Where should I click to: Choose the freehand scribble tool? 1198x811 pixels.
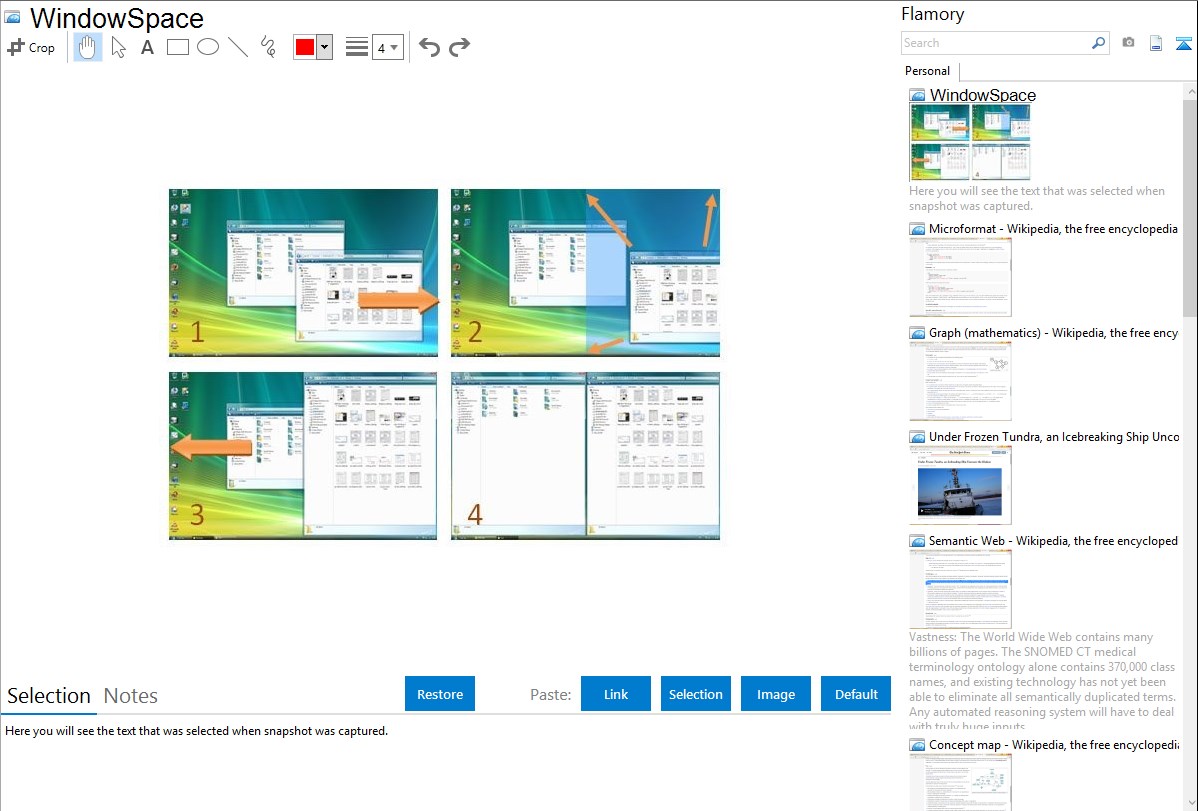(x=268, y=47)
